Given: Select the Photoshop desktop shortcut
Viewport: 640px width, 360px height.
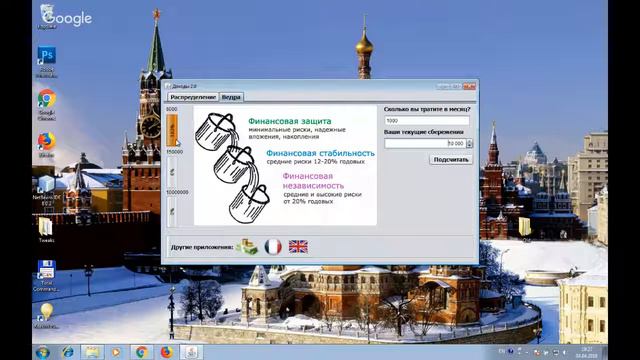Looking at the screenshot, I should 47,61.
